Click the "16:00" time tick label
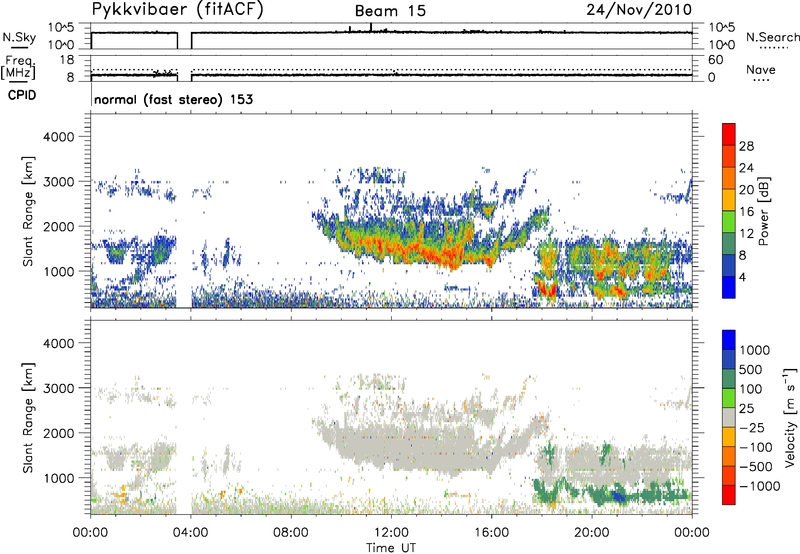This screenshot has width=800, height=554. (x=491, y=533)
